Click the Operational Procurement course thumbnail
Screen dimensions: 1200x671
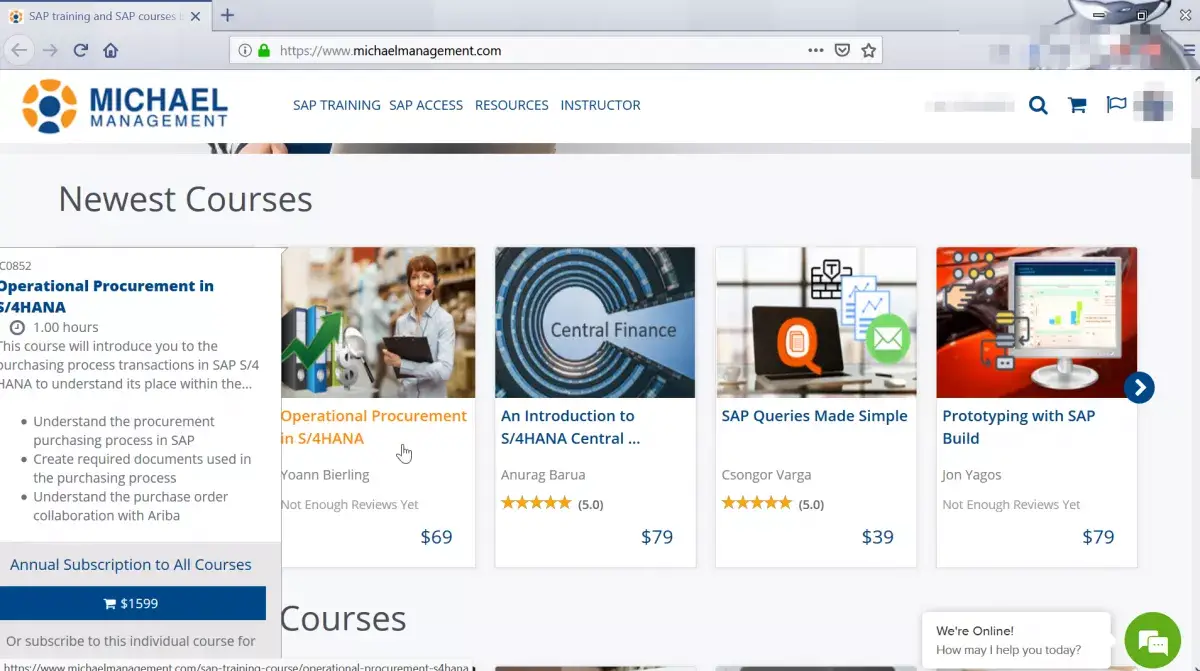coord(378,322)
